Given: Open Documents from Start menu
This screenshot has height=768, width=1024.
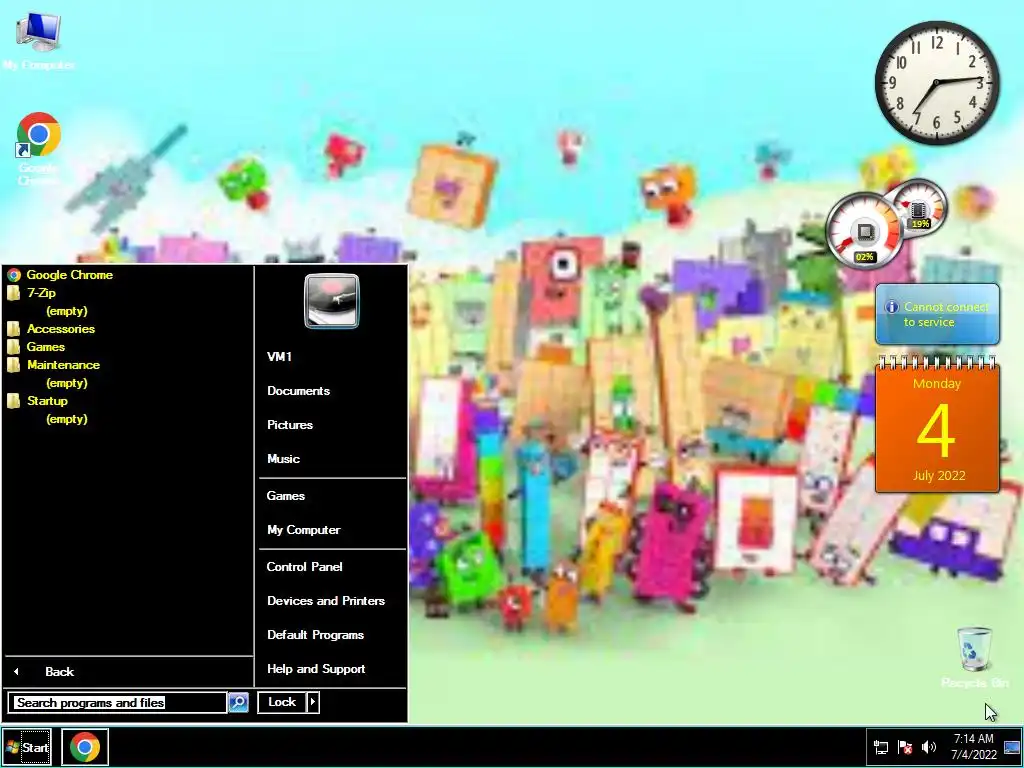Looking at the screenshot, I should (298, 391).
